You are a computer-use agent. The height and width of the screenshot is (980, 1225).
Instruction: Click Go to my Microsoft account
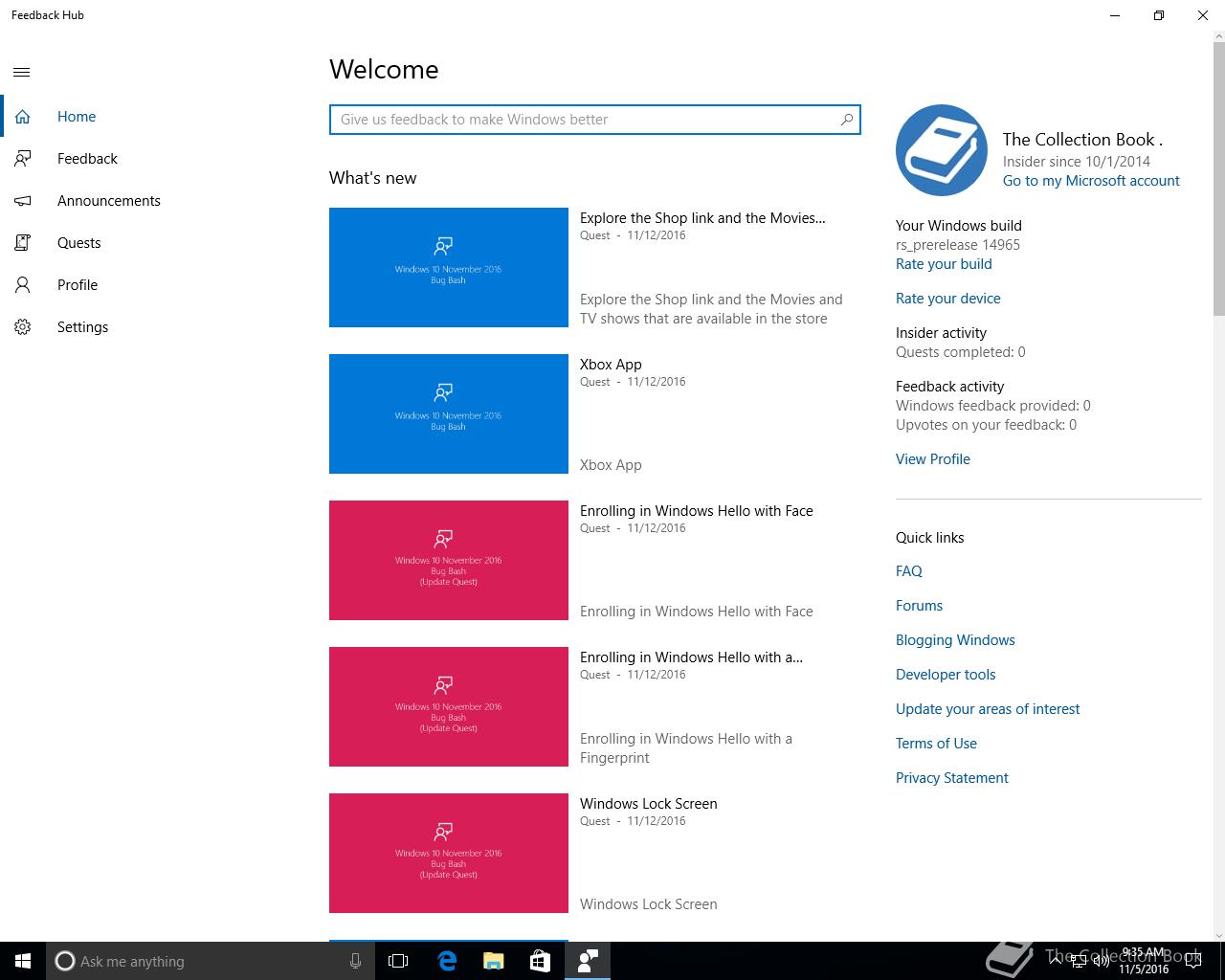coord(1091,181)
